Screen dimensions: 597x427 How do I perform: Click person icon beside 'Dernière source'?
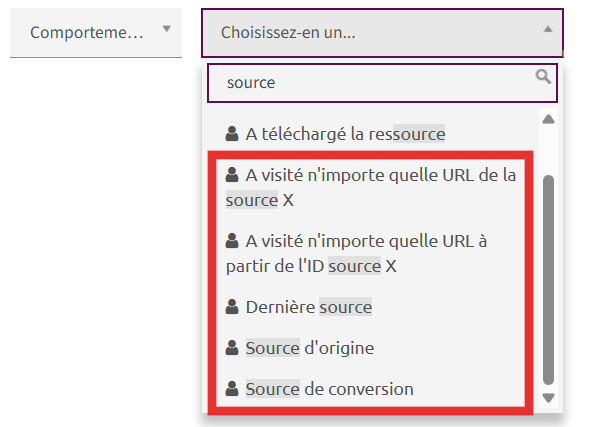tap(232, 306)
